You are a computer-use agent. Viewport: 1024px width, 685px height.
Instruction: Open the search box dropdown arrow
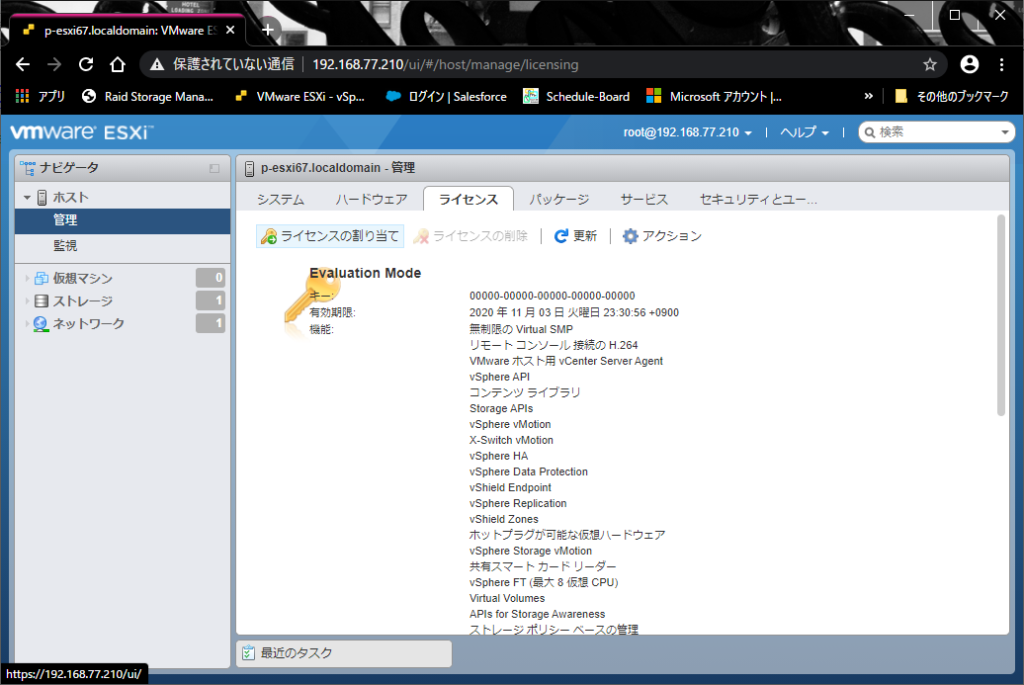(x=1005, y=133)
